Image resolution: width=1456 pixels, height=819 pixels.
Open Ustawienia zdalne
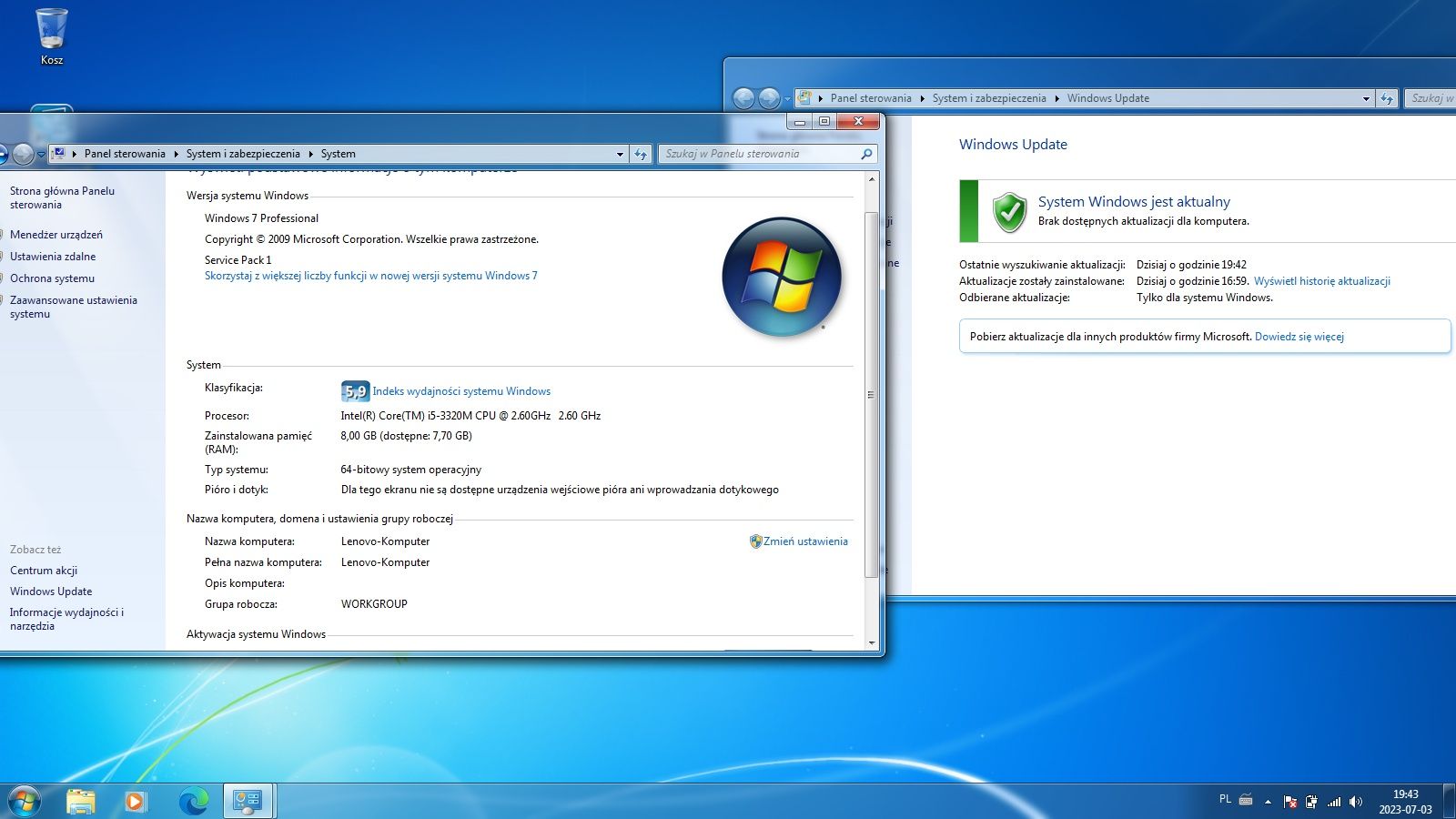pyautogui.click(x=53, y=257)
